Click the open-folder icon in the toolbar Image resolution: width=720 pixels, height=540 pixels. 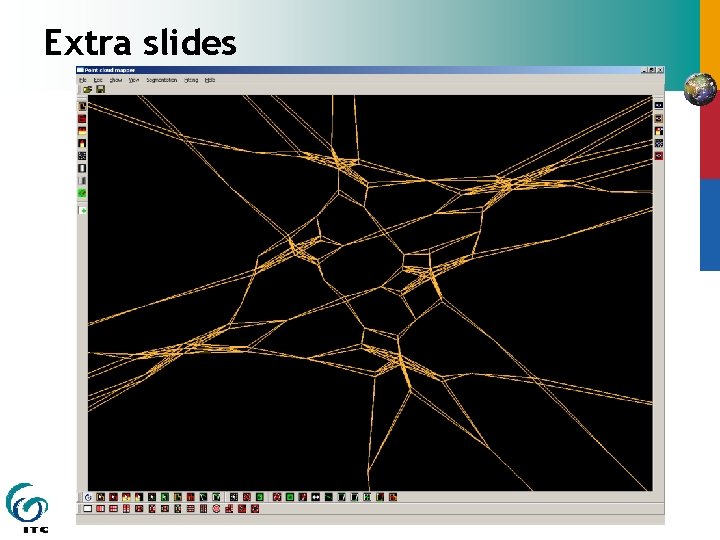click(x=87, y=89)
